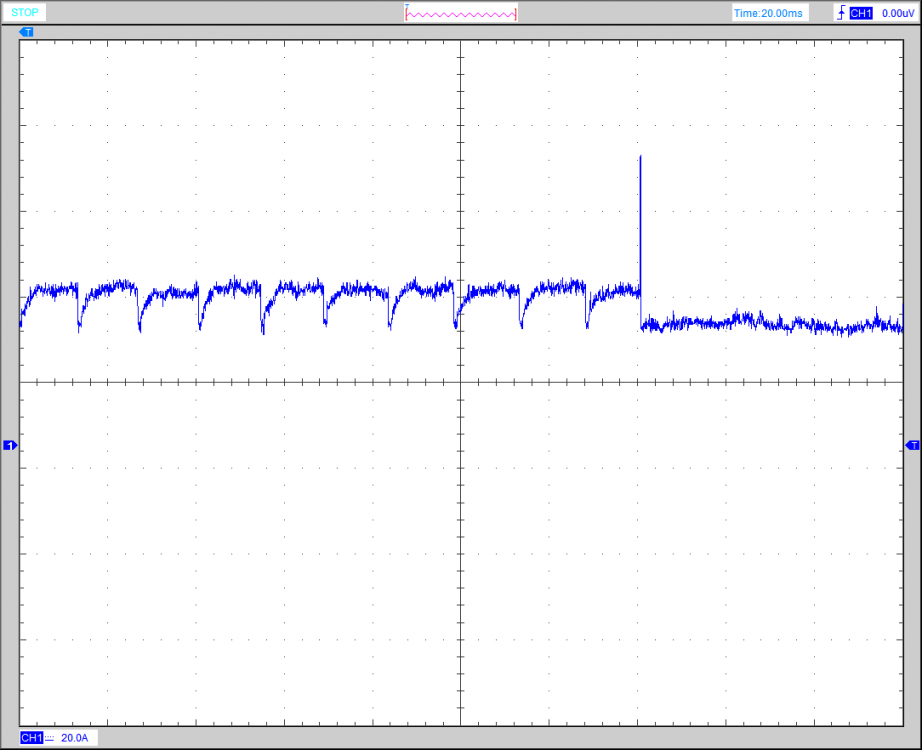This screenshot has height=750, width=922.
Task: Select the CH1 trigger source badge
Action: (x=861, y=13)
